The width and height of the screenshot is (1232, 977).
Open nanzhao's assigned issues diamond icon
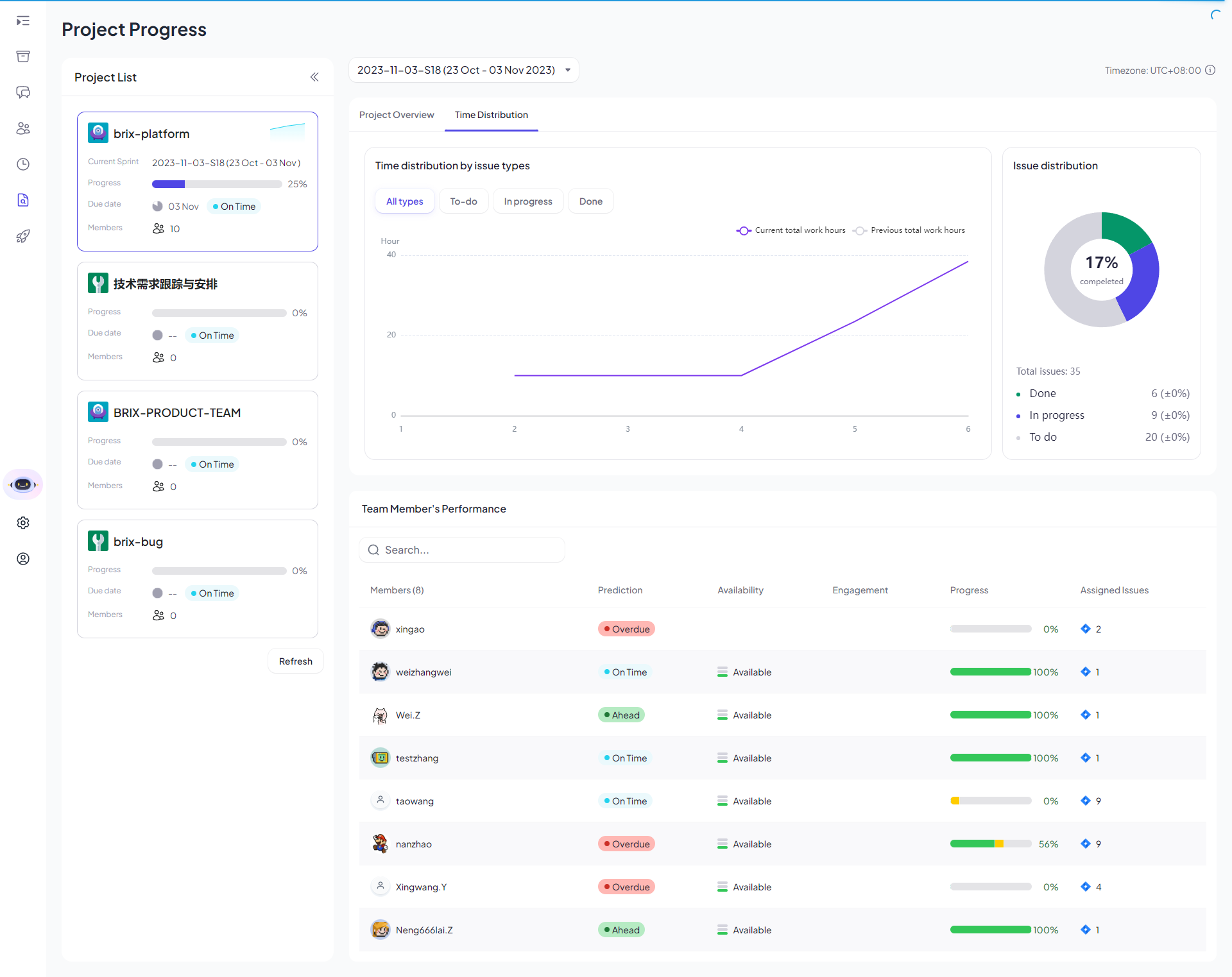coord(1086,844)
